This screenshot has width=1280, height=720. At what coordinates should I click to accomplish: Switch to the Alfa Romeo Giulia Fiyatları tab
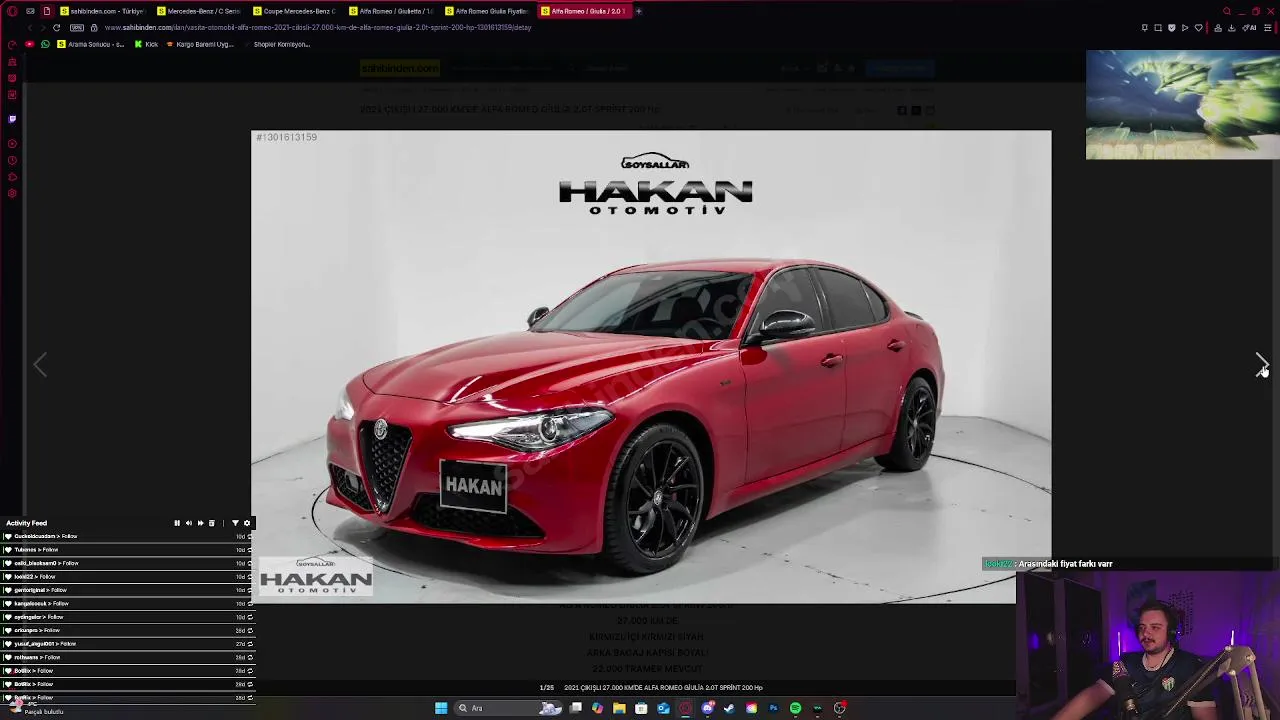pyautogui.click(x=486, y=11)
